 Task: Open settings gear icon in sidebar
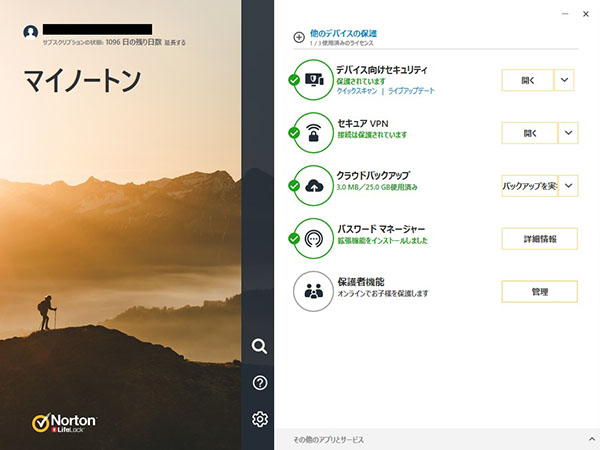pos(260,419)
